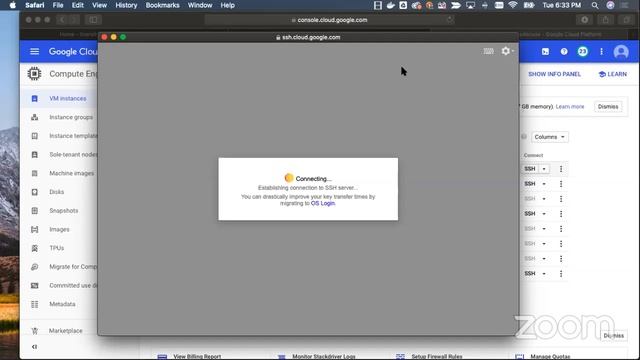Image resolution: width=640 pixels, height=360 pixels.
Task: Click the LEARN button
Action: click(x=613, y=74)
